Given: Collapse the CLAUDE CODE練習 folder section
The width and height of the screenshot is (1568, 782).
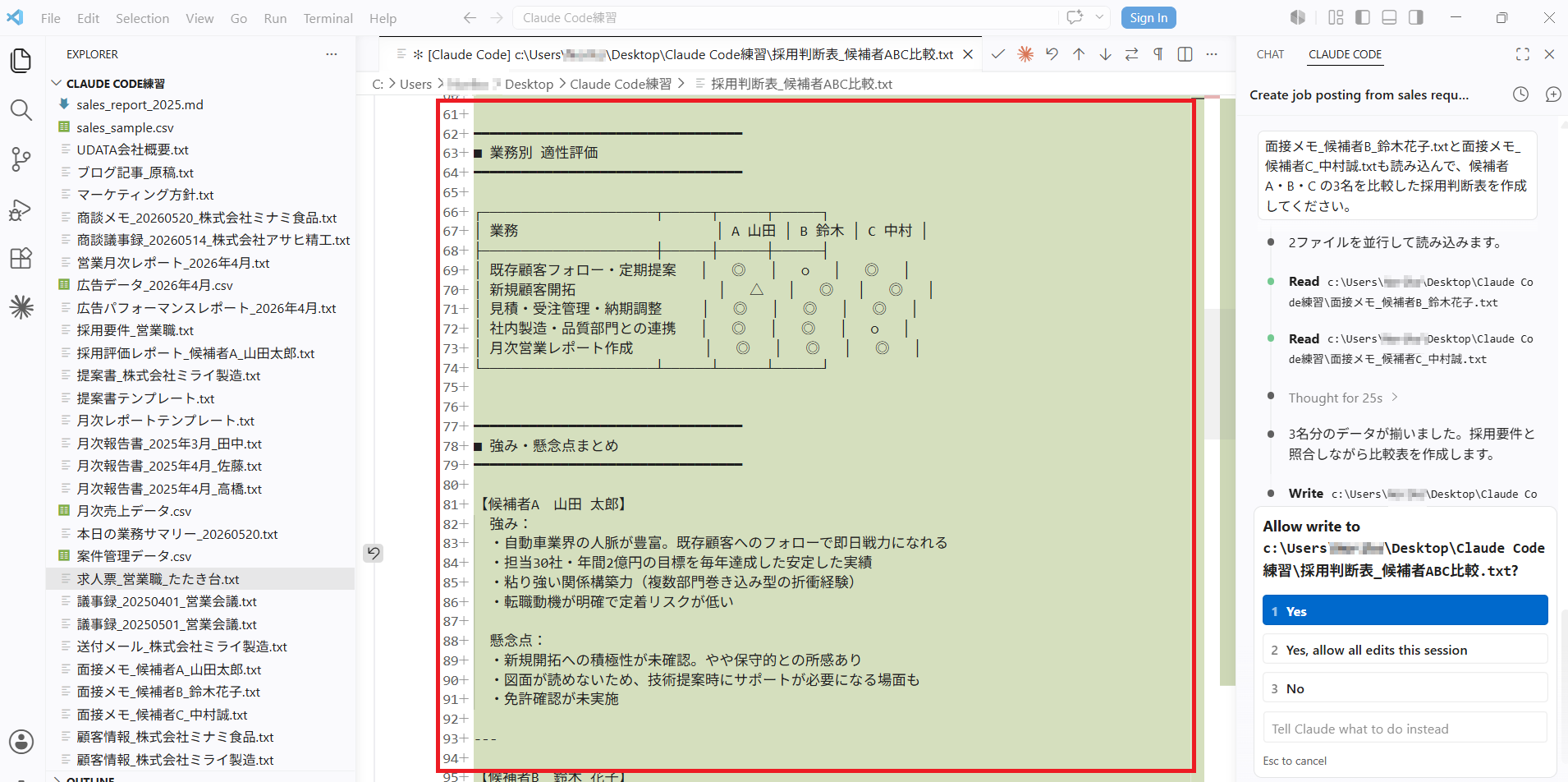Looking at the screenshot, I should coord(115,84).
